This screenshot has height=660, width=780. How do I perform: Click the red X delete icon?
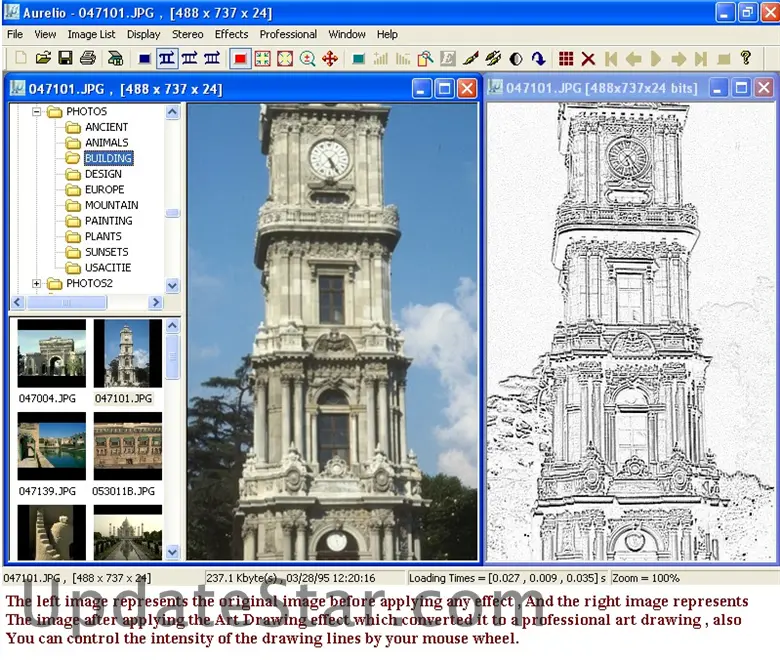click(588, 58)
